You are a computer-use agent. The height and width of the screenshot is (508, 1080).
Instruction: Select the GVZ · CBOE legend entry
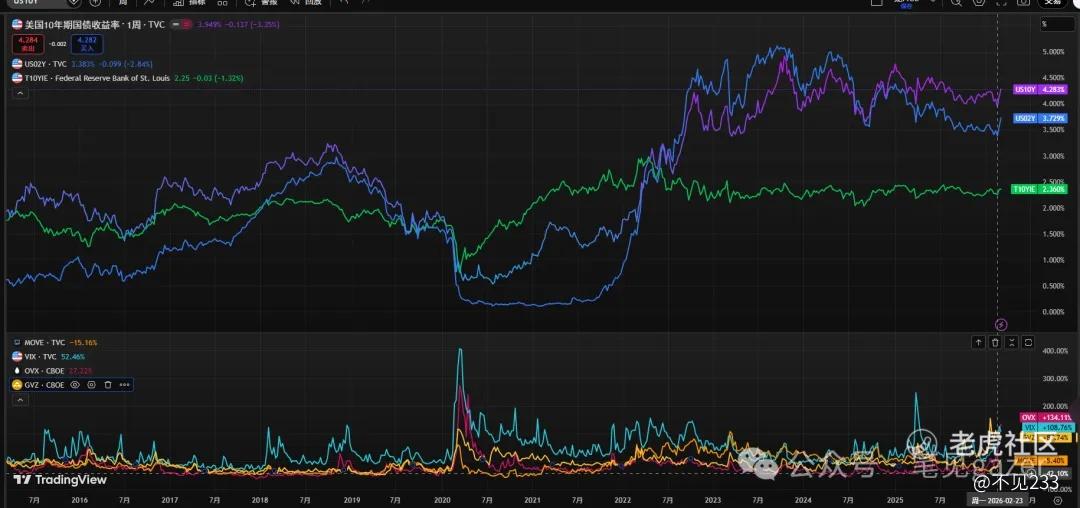pos(43,385)
